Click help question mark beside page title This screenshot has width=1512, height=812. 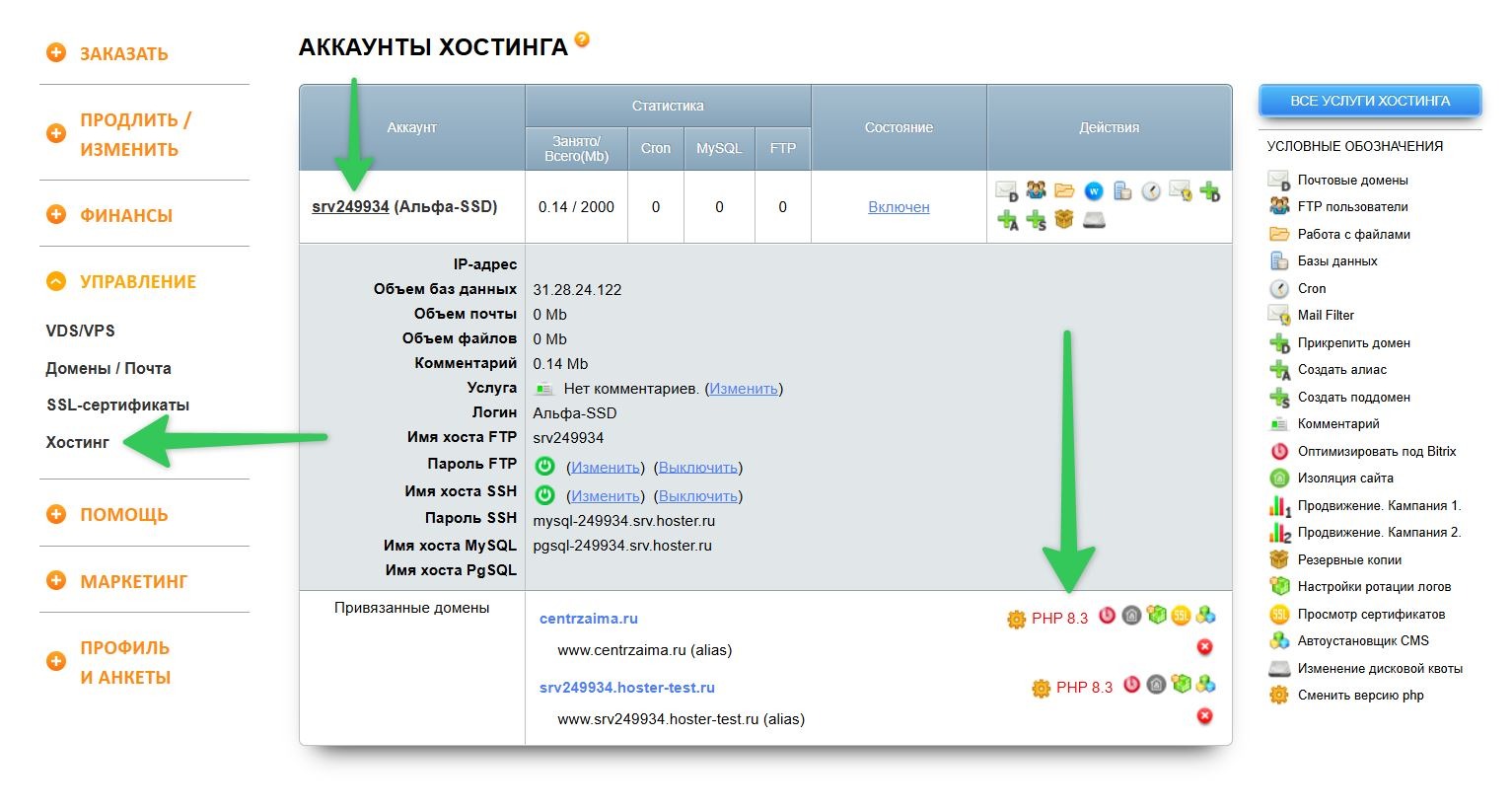tap(582, 39)
